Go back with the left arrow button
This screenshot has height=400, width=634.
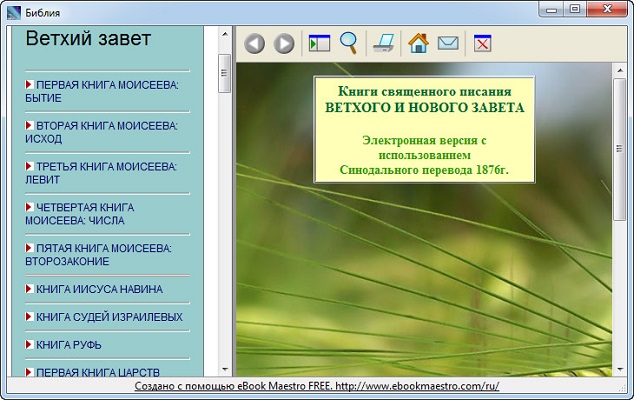pos(254,43)
